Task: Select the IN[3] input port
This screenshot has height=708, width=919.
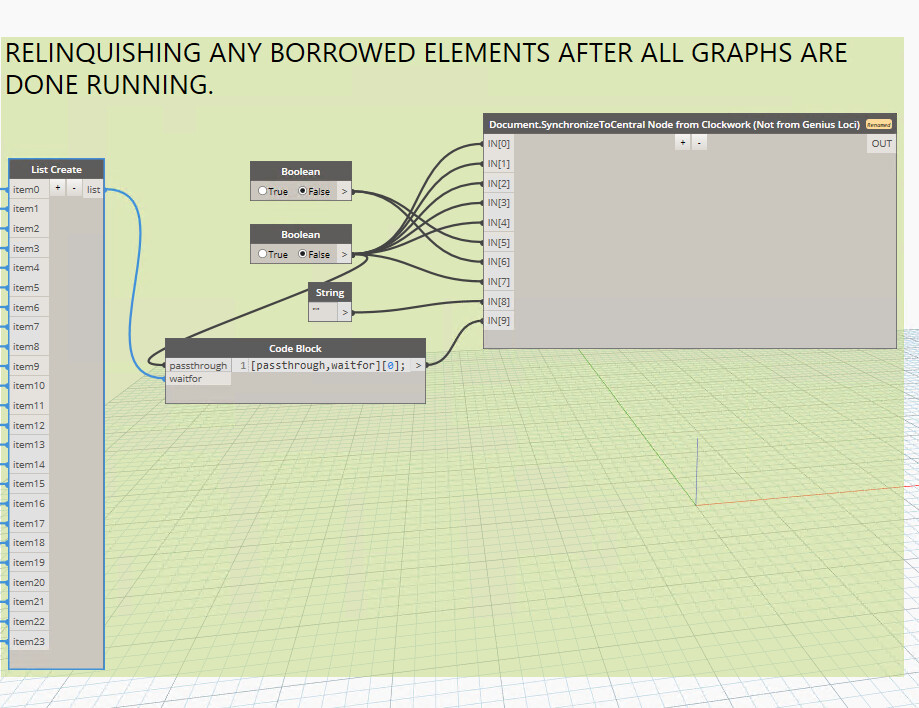Action: click(499, 203)
